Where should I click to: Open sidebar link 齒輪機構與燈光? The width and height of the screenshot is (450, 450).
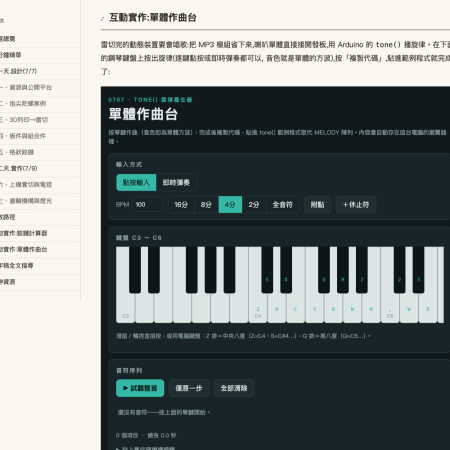(39, 201)
